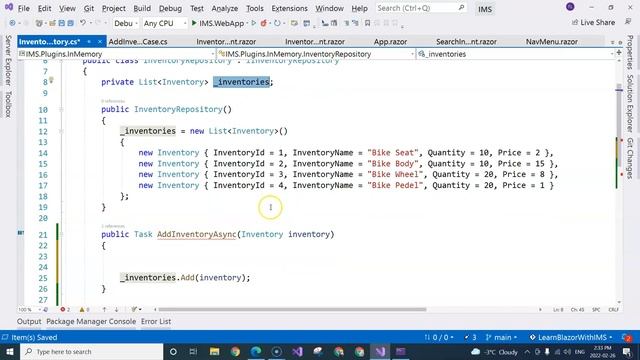
Task: Click the notifications bell in status bar
Action: click(627, 338)
